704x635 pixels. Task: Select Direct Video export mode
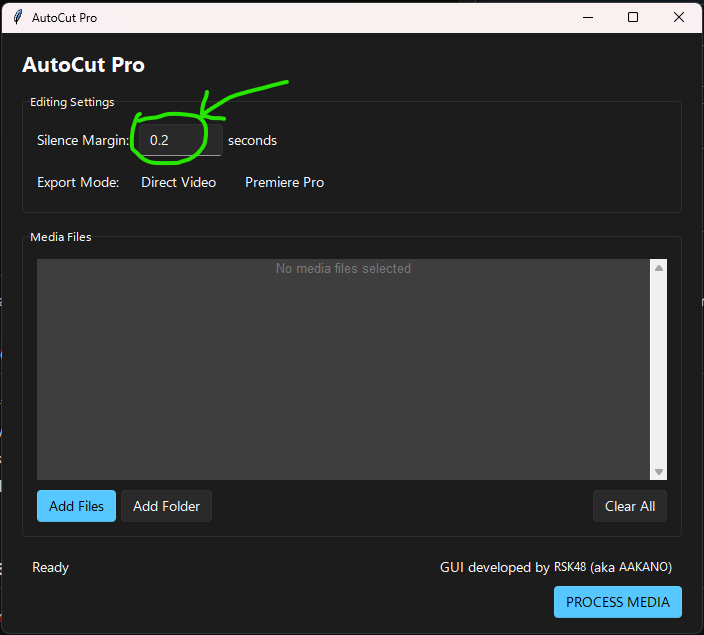pyautogui.click(x=178, y=182)
